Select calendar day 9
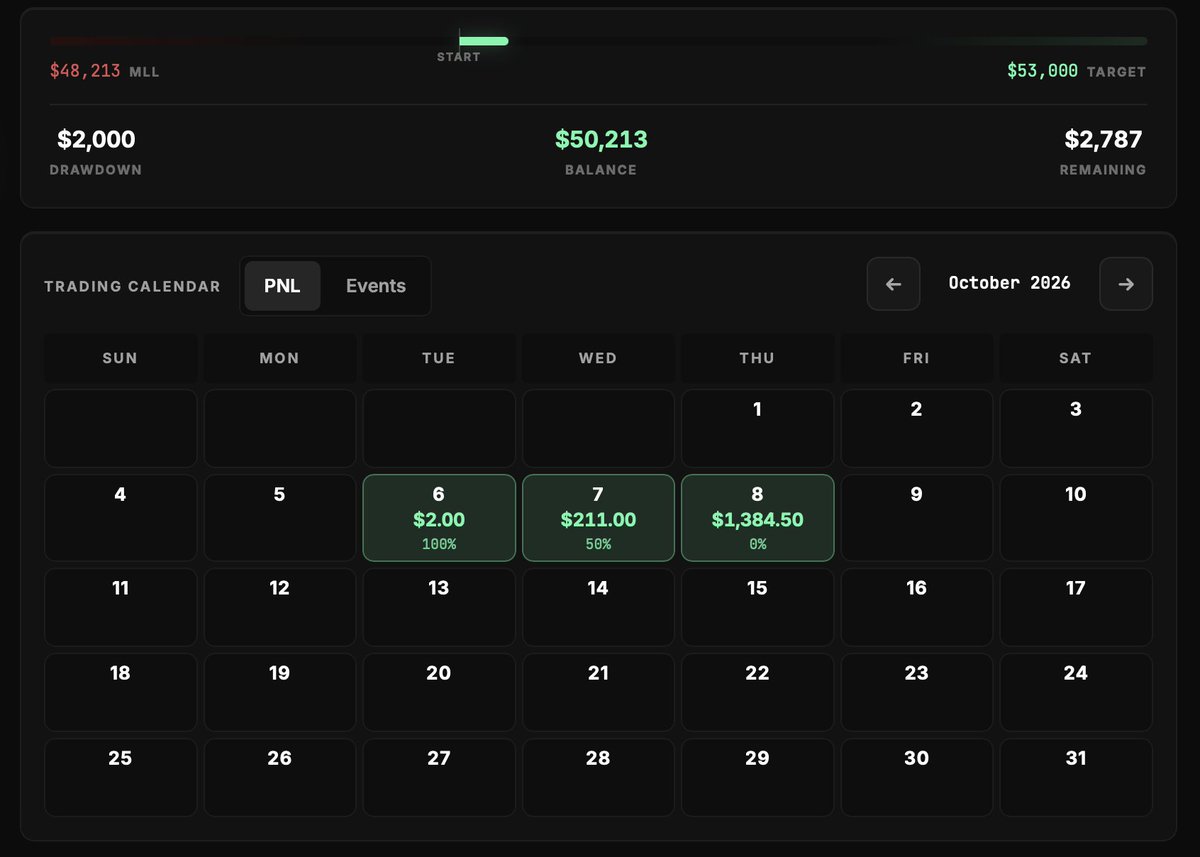This screenshot has width=1200, height=857. (916, 518)
